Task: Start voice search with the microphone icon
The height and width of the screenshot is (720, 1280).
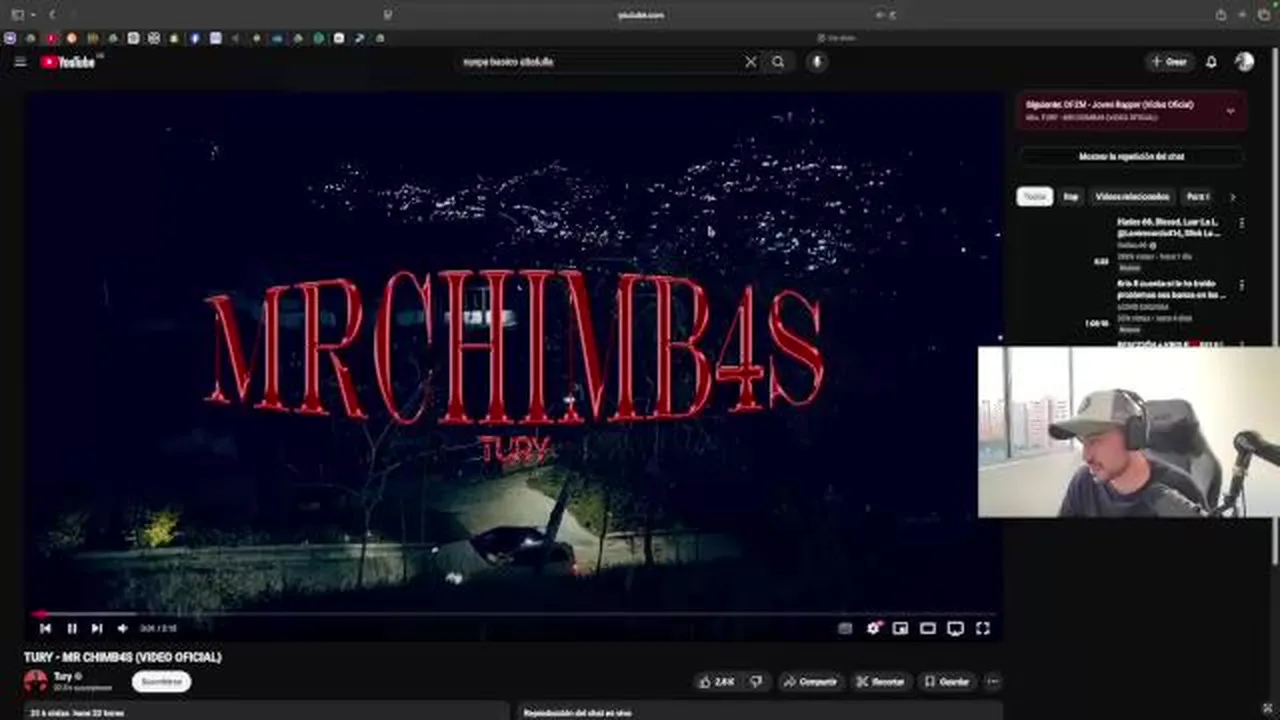Action: pos(817,62)
